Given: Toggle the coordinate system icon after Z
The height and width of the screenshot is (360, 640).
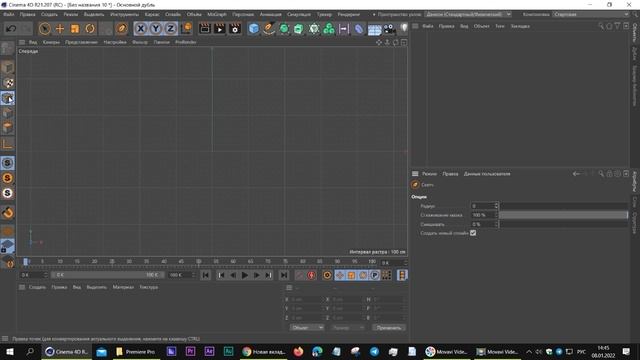Looking at the screenshot, I should pos(186,29).
